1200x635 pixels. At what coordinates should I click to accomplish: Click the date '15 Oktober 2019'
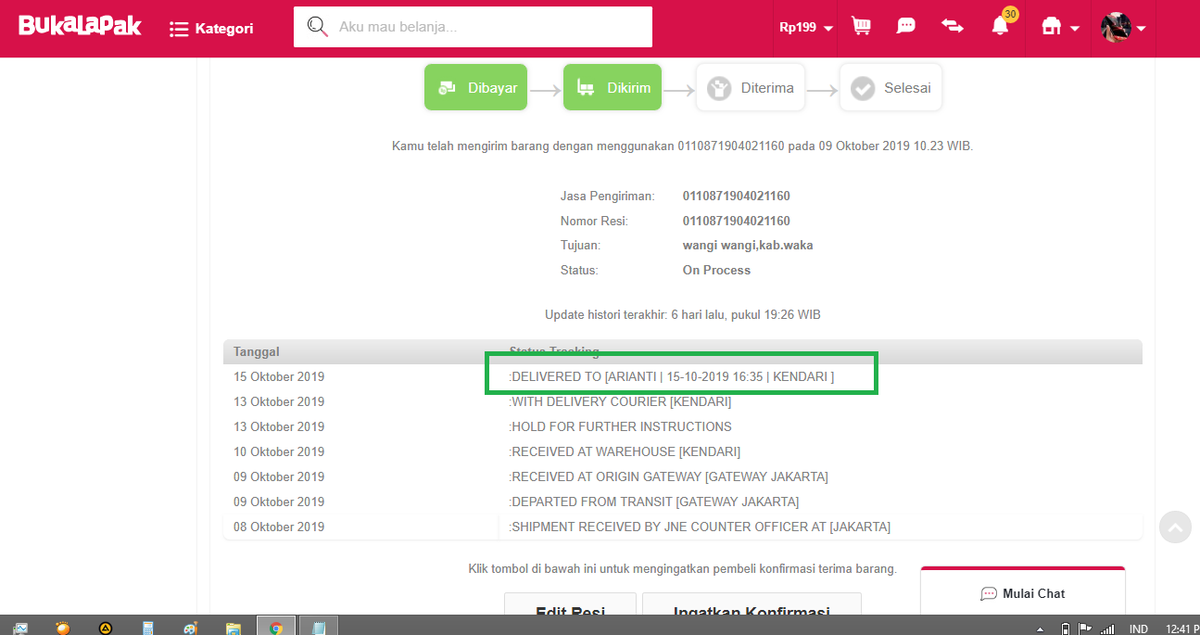(x=279, y=377)
